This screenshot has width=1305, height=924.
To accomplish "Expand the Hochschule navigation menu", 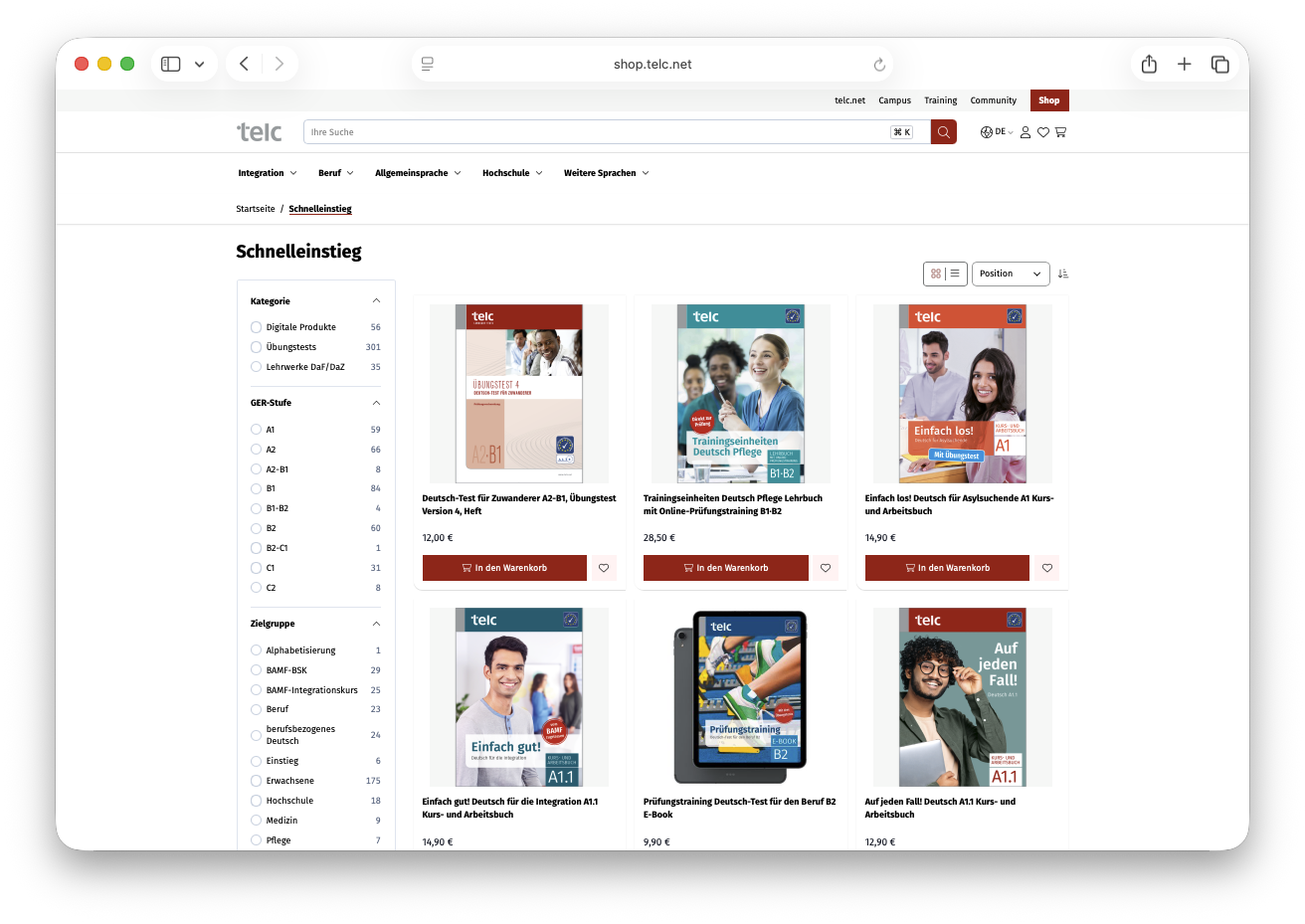I will 512,173.
